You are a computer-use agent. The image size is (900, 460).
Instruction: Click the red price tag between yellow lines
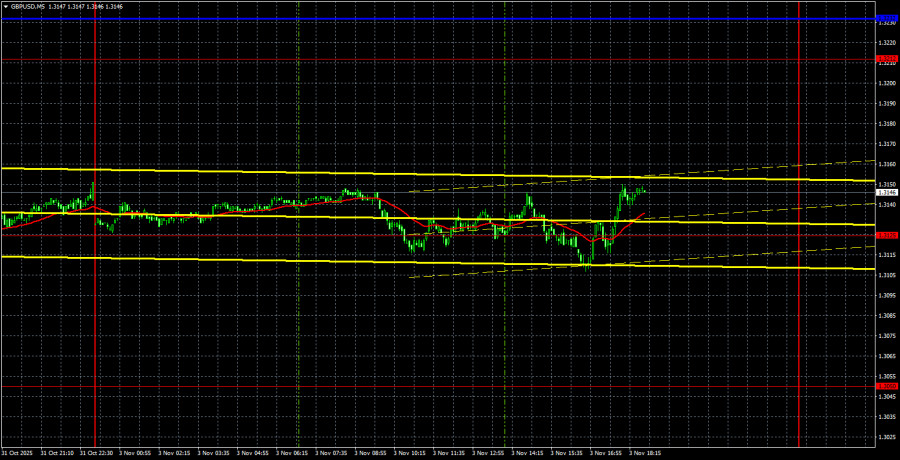886,236
